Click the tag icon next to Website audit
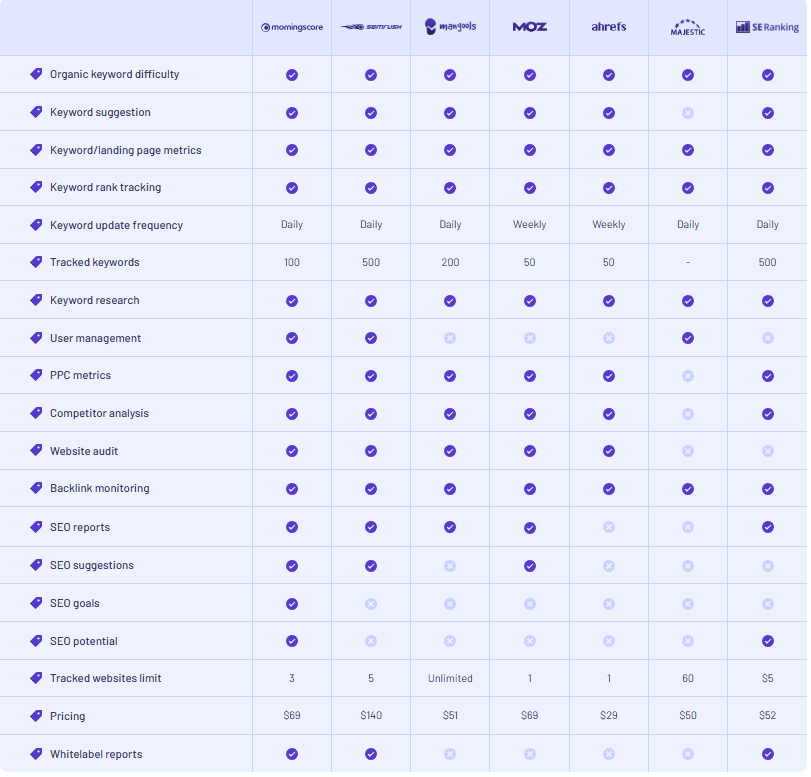Viewport: 811px width, 777px height. click(x=36, y=451)
